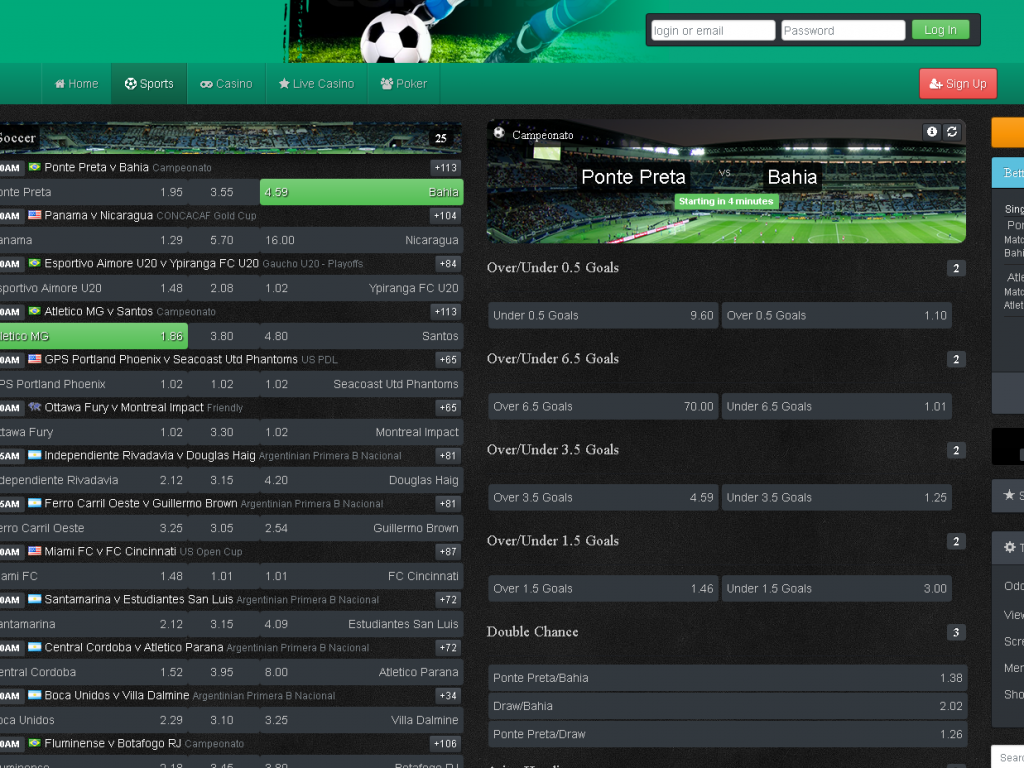Viewport: 1024px width, 768px height.
Task: Open the Home menu item
Action: pyautogui.click(x=76, y=84)
